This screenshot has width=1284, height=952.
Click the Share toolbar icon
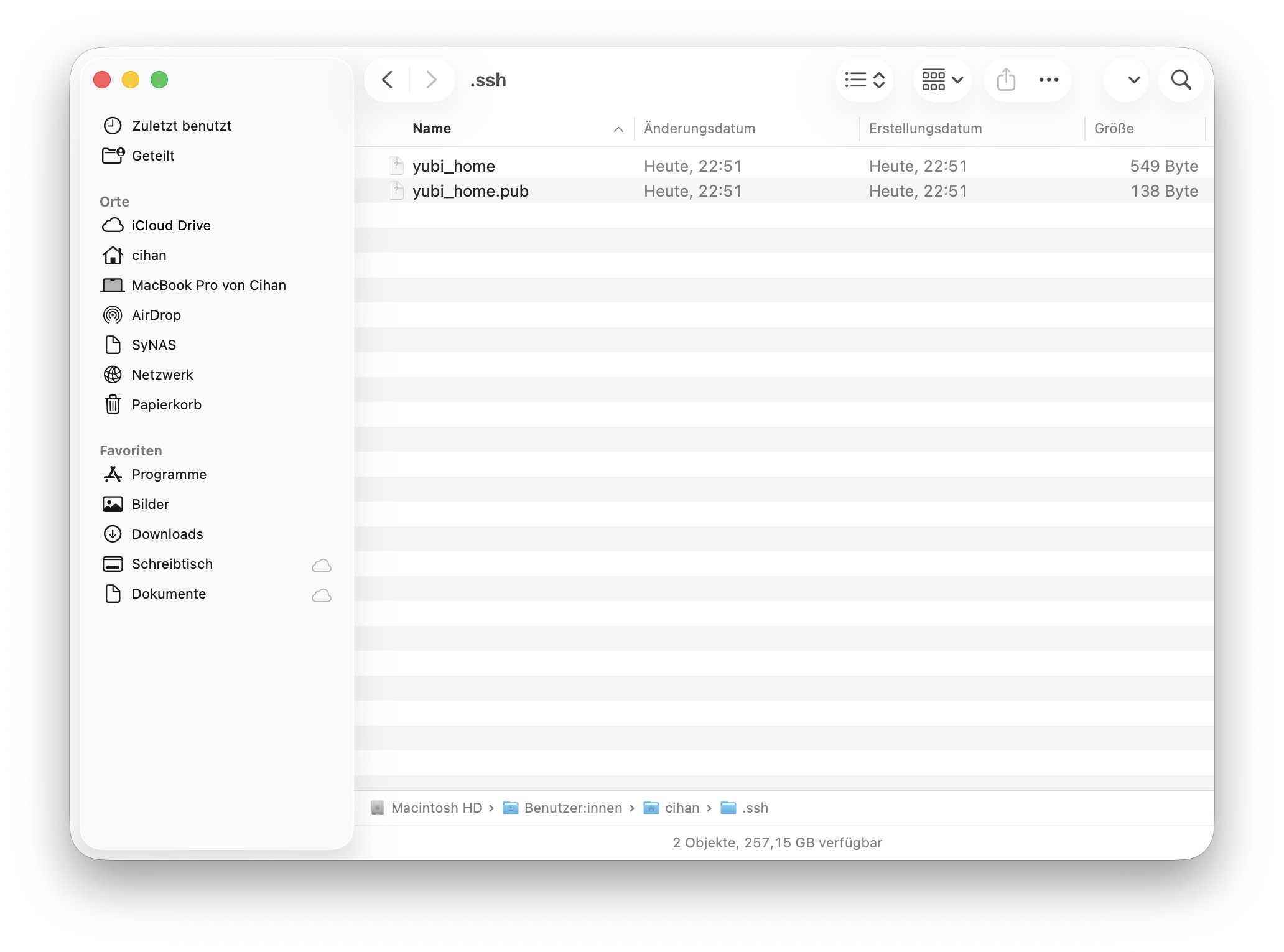click(x=1006, y=80)
